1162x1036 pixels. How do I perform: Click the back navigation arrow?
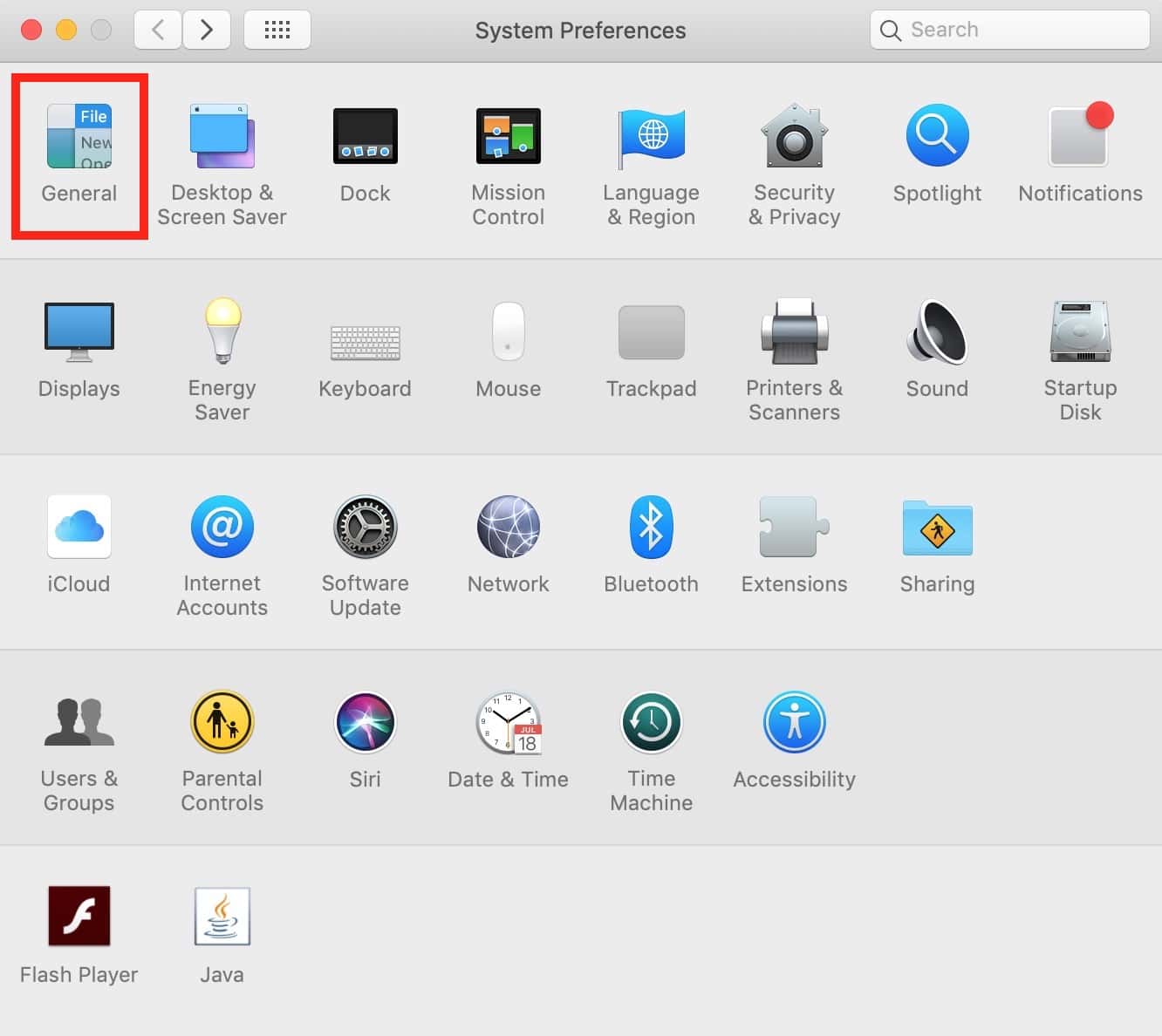point(158,31)
